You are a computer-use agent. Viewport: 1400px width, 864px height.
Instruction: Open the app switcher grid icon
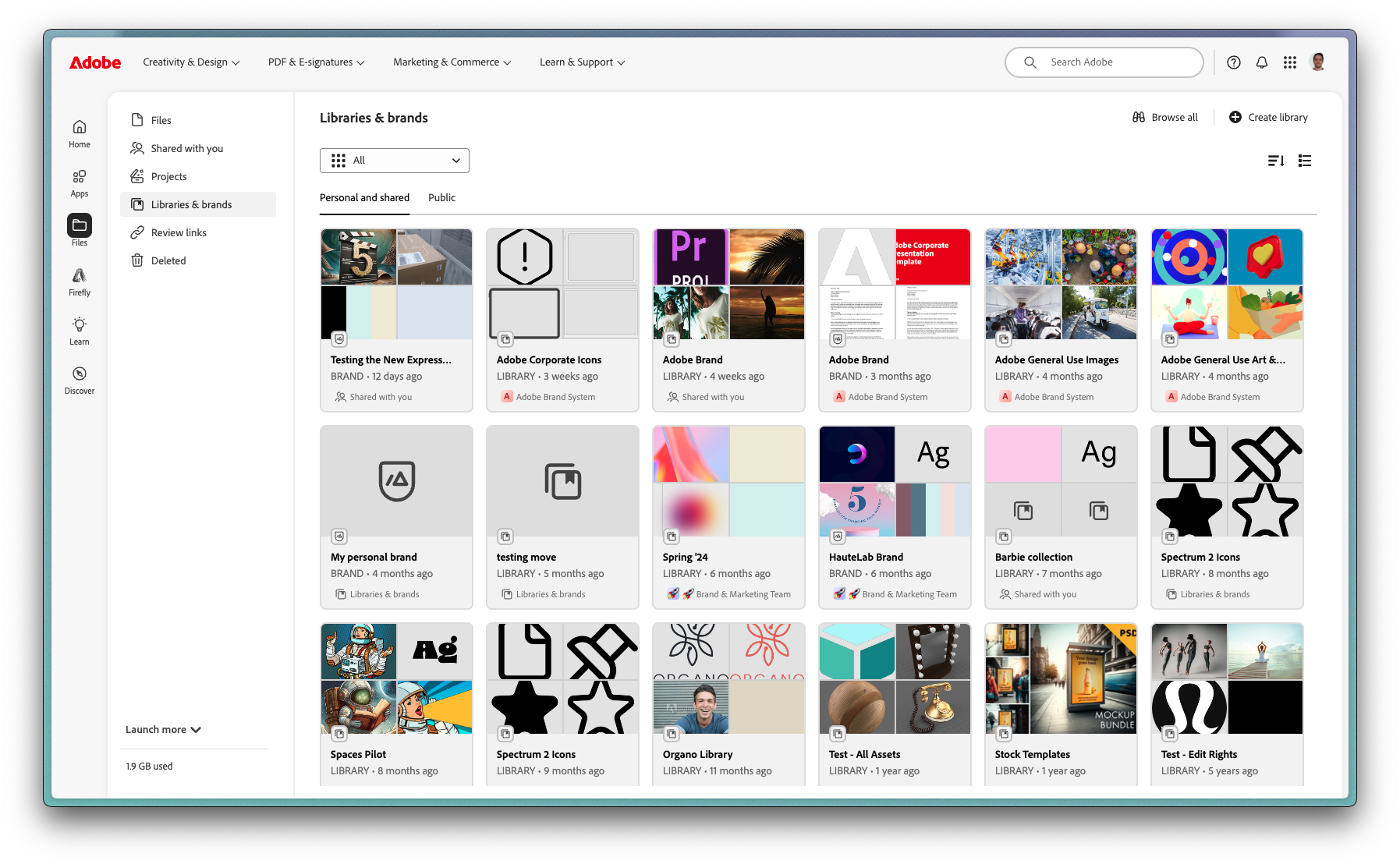coord(1290,62)
